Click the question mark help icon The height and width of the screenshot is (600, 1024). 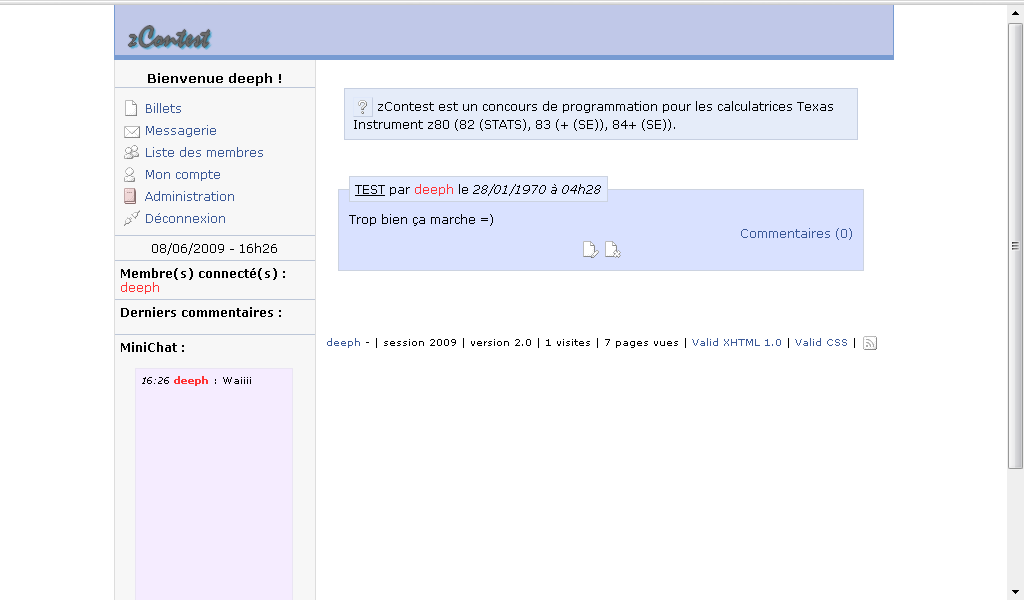pyautogui.click(x=363, y=106)
